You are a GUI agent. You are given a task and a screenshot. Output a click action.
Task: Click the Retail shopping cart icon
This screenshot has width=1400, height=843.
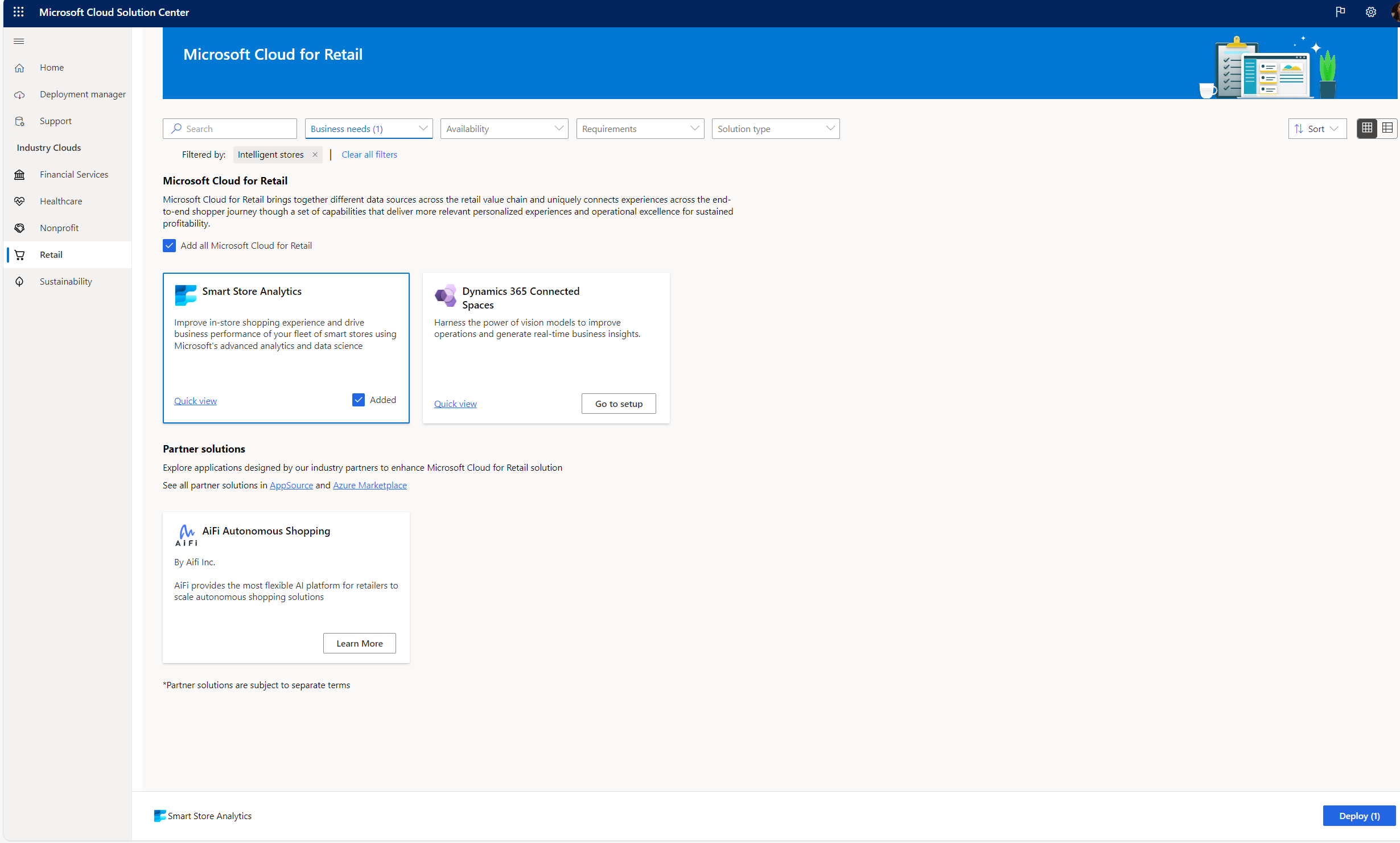tap(19, 255)
